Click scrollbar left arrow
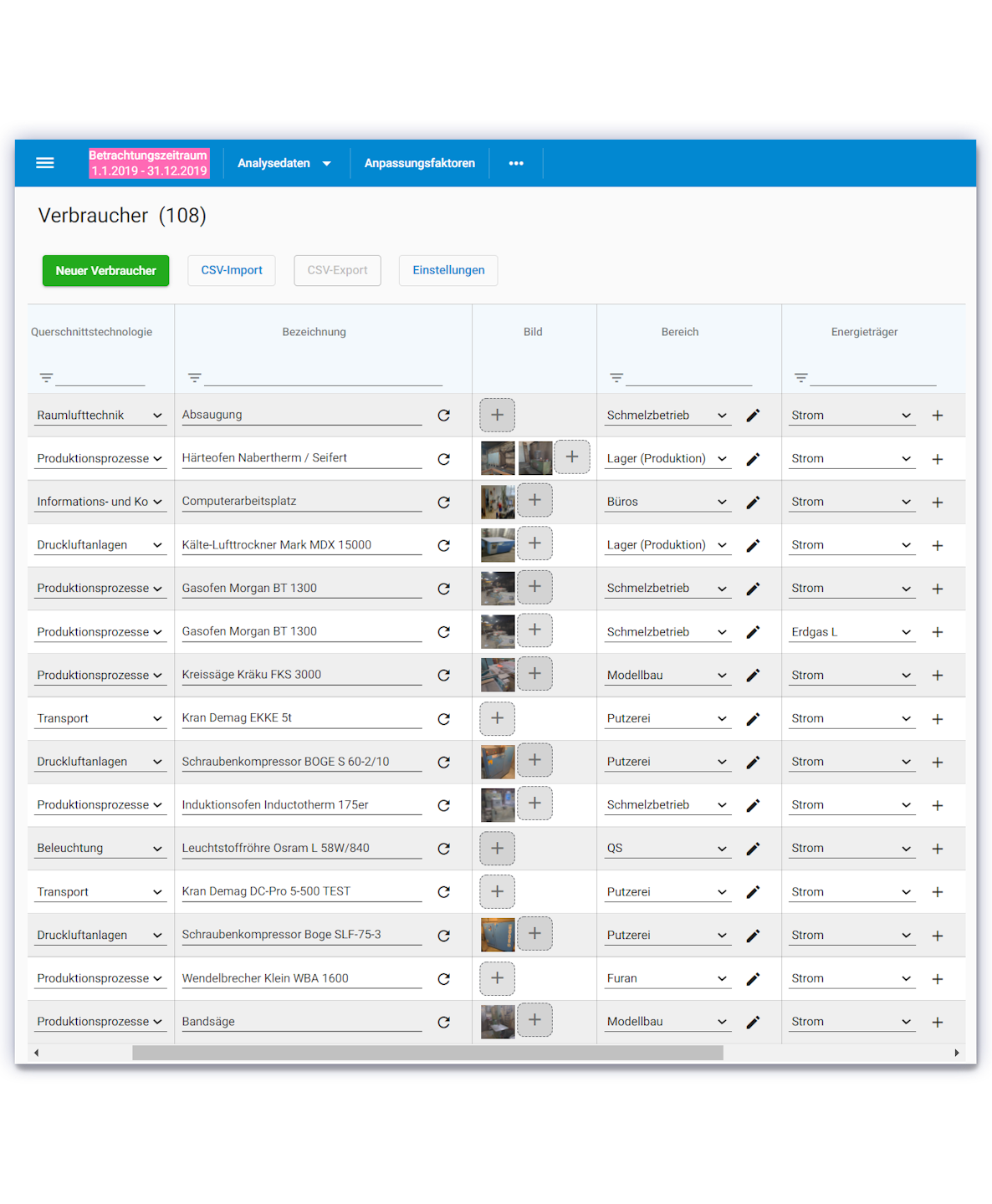This screenshot has height=1204, width=992. [x=36, y=1053]
